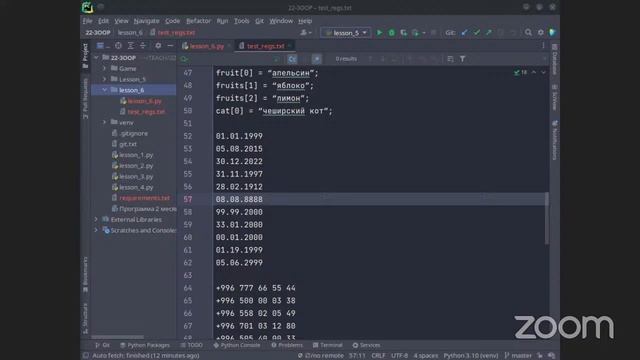Open IDE settings gear in top toolbar

pyautogui.click(x=540, y=33)
